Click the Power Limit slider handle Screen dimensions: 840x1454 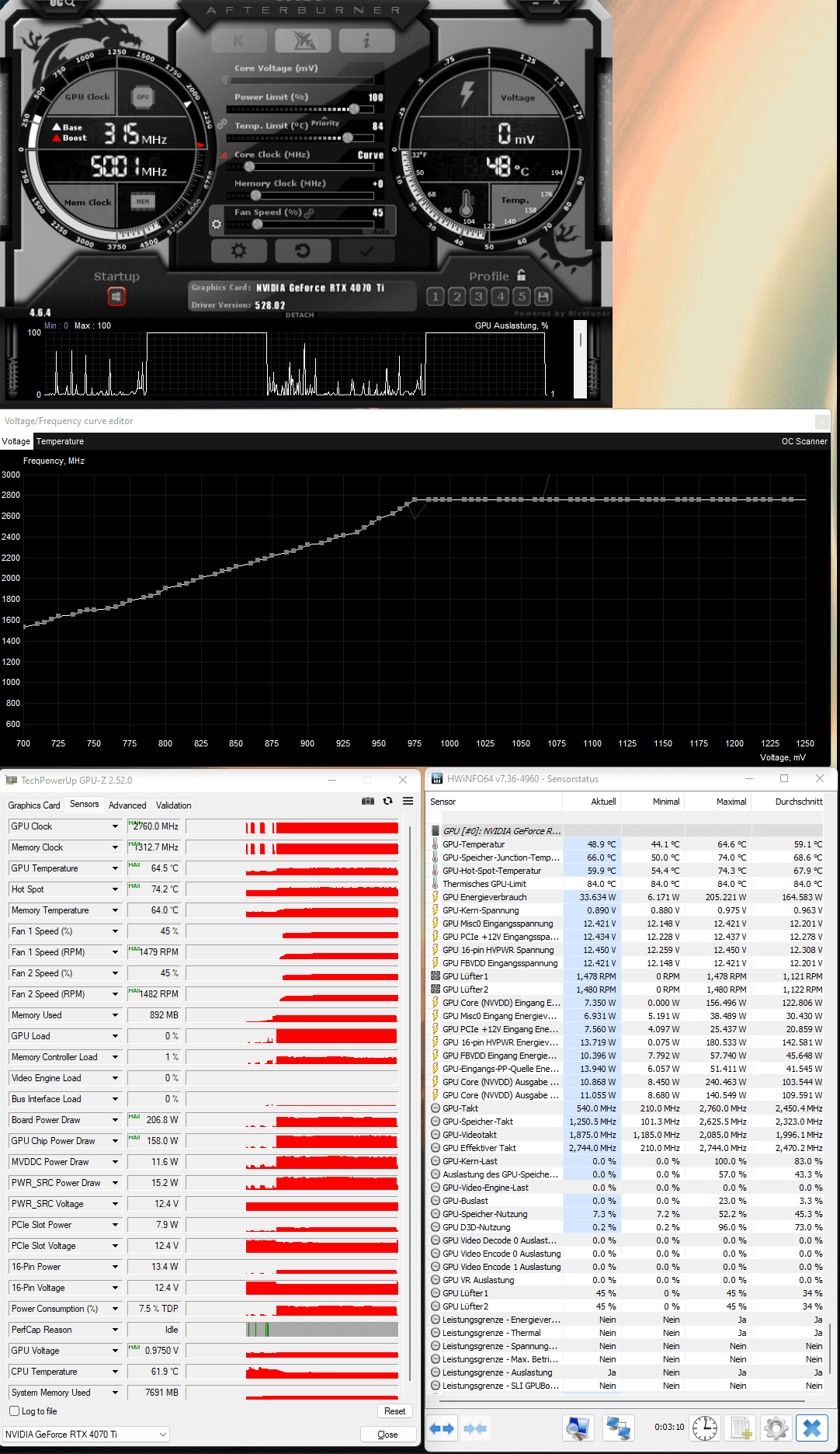pyautogui.click(x=354, y=110)
